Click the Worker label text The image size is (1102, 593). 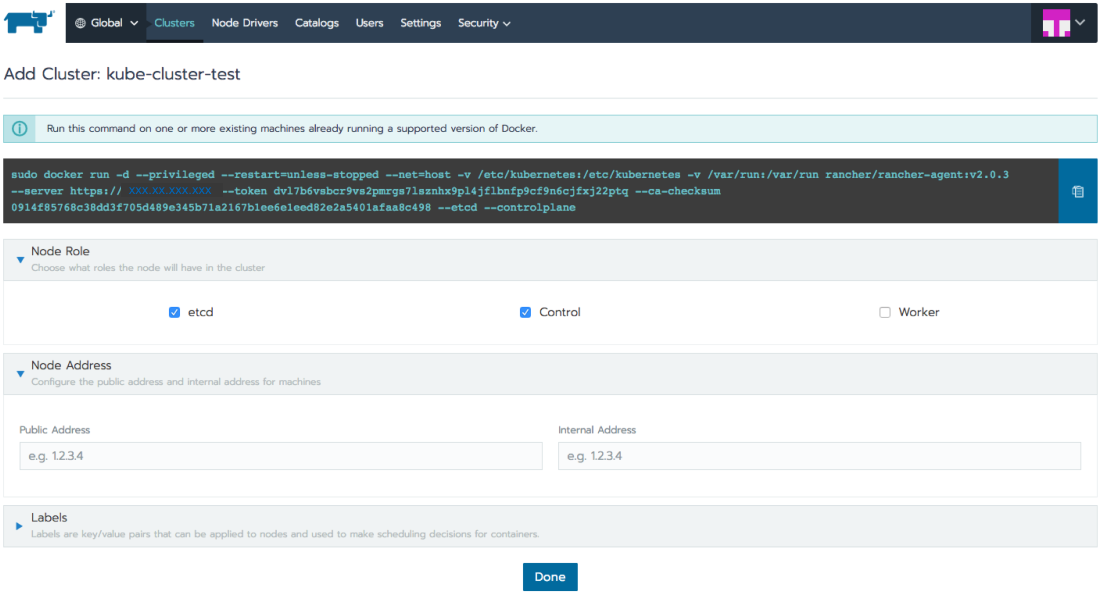pyautogui.click(x=919, y=312)
